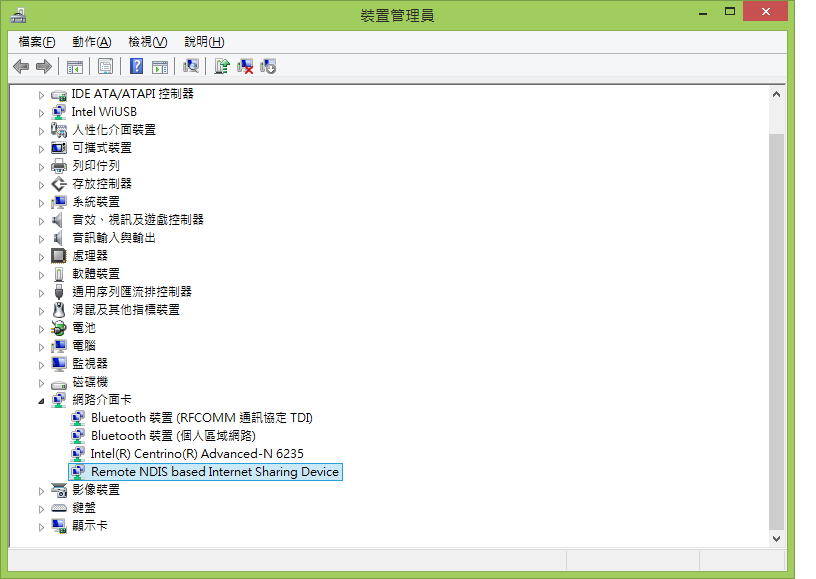The width and height of the screenshot is (816, 579).
Task: Click the drive icon beside 磁碟機
Action: [x=59, y=384]
